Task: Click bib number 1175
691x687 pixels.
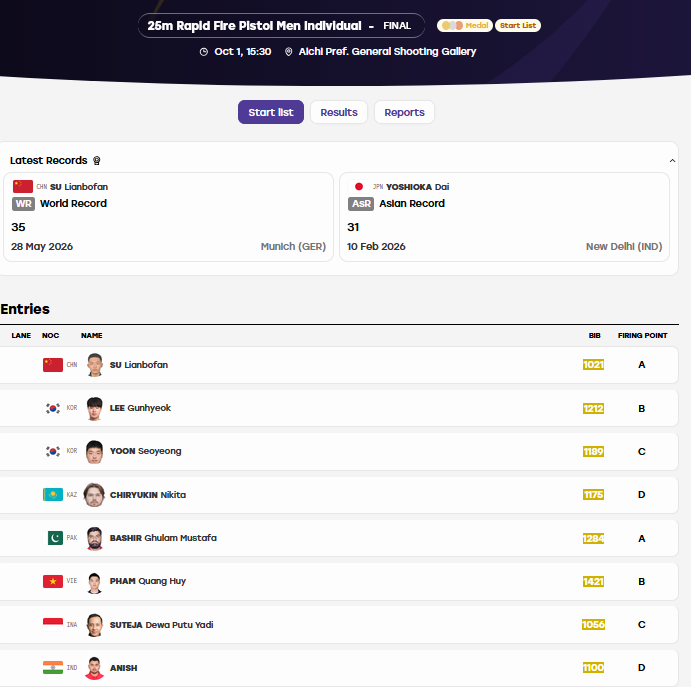Action: 593,495
